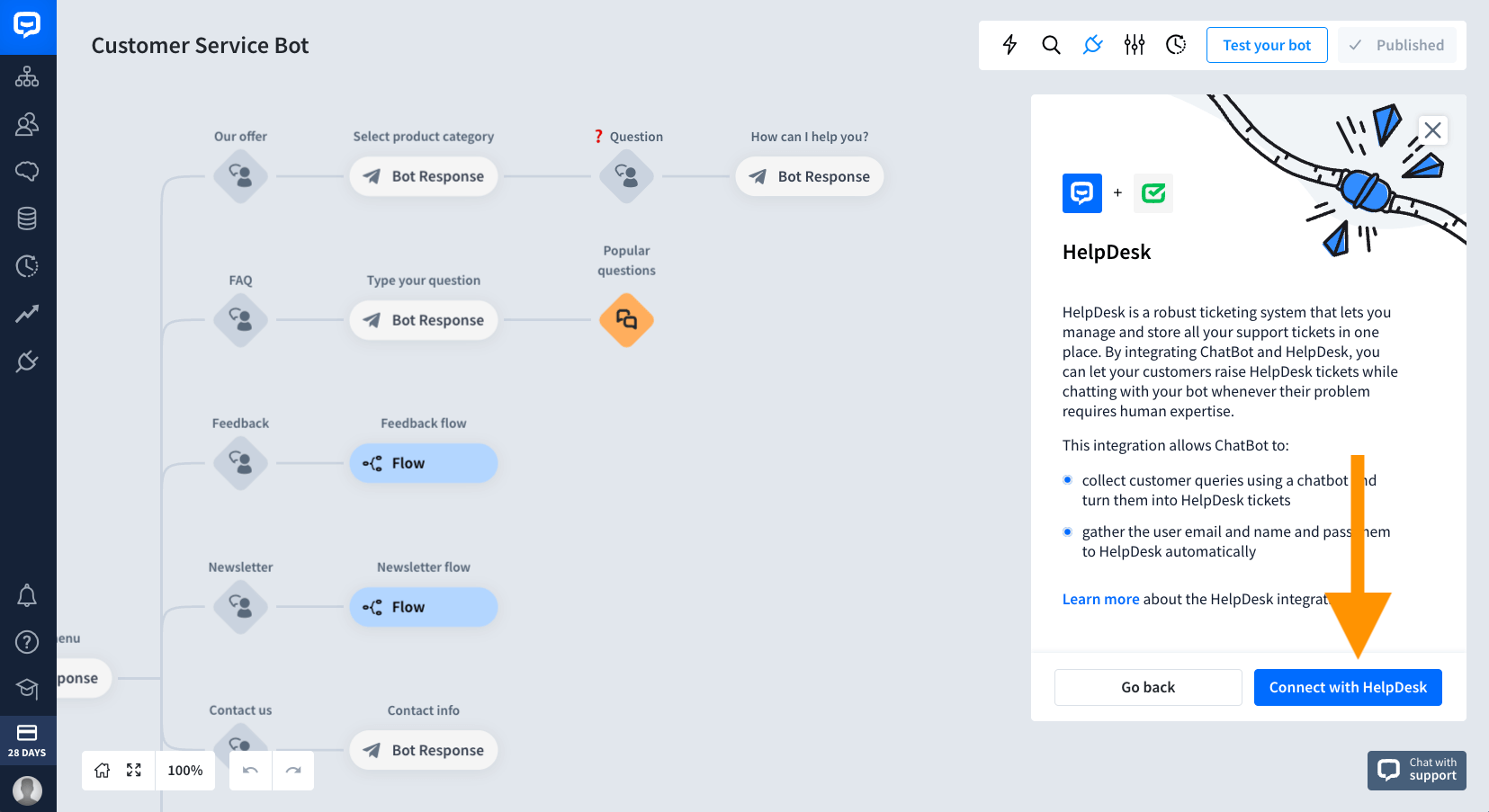This screenshot has width=1489, height=812.
Task: Click the HelpDesk panel heading
Action: click(x=1107, y=253)
